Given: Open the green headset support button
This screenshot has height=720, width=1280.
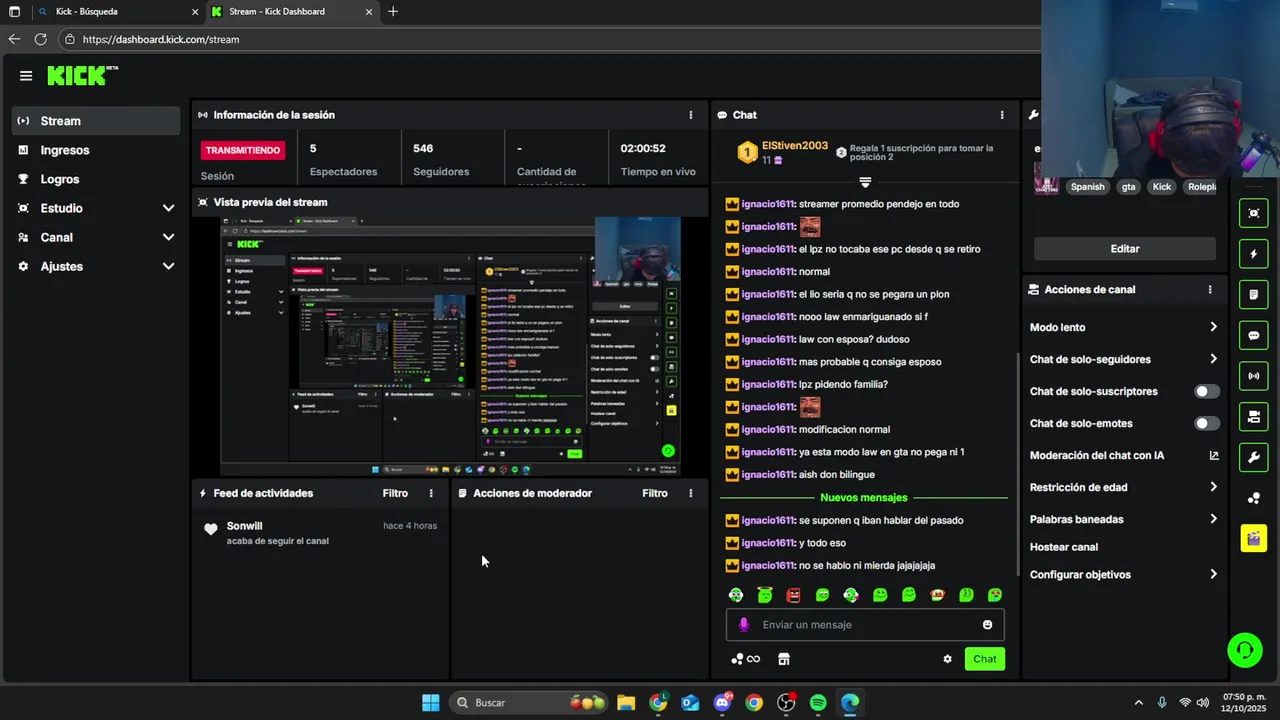Looking at the screenshot, I should coord(1245,651).
